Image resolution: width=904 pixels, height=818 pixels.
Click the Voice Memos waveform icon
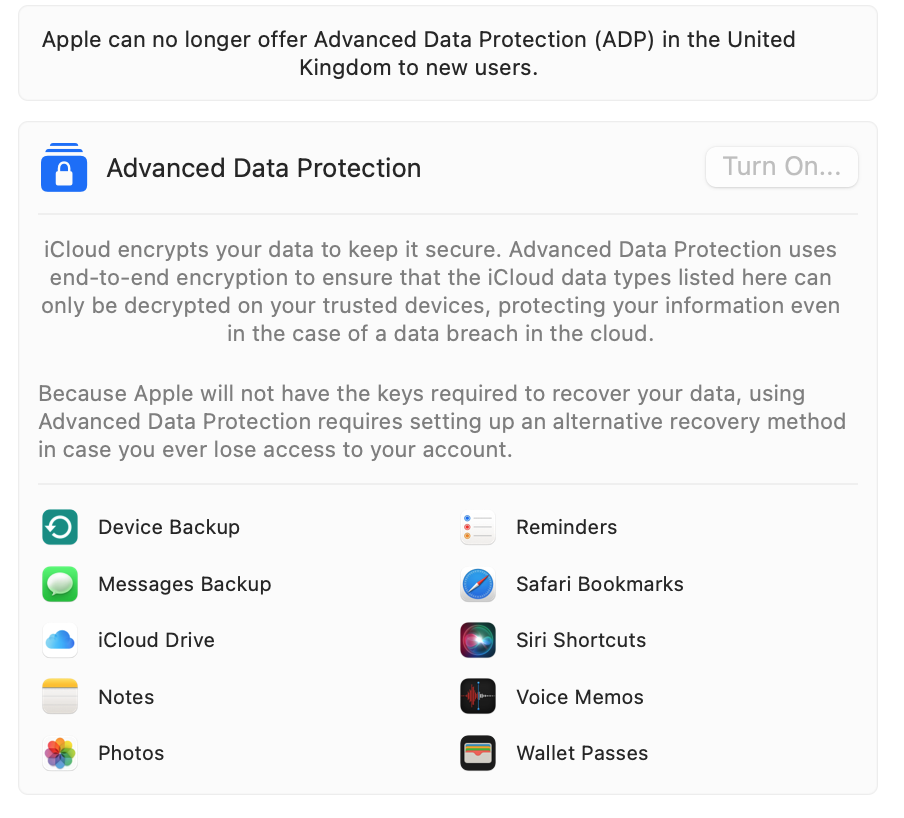pos(478,697)
